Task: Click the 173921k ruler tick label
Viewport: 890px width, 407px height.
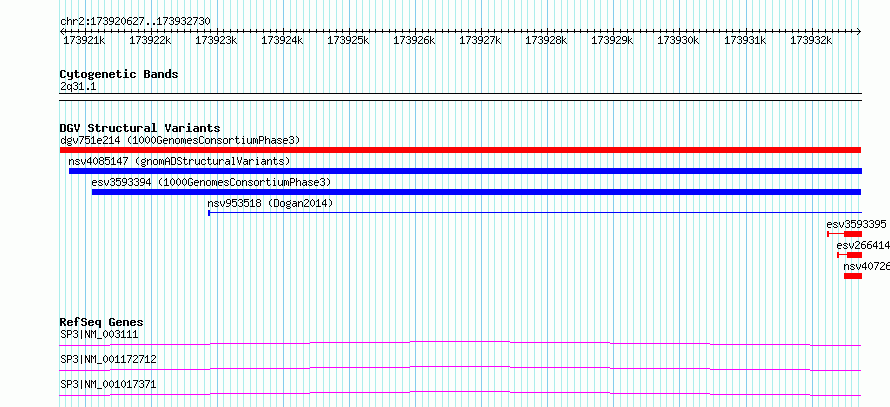Action: (84, 41)
